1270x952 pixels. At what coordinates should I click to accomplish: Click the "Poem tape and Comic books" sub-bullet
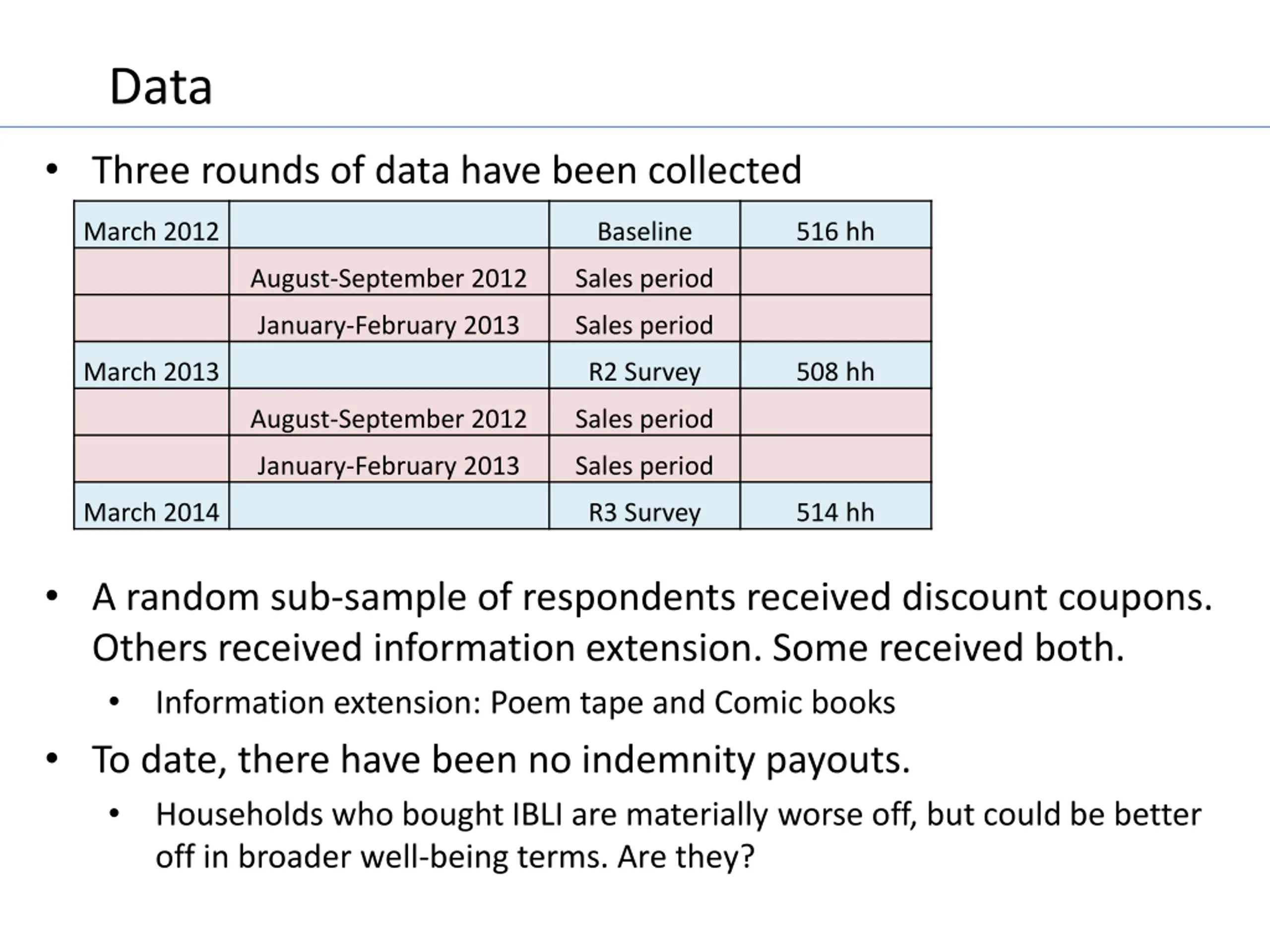(x=525, y=703)
